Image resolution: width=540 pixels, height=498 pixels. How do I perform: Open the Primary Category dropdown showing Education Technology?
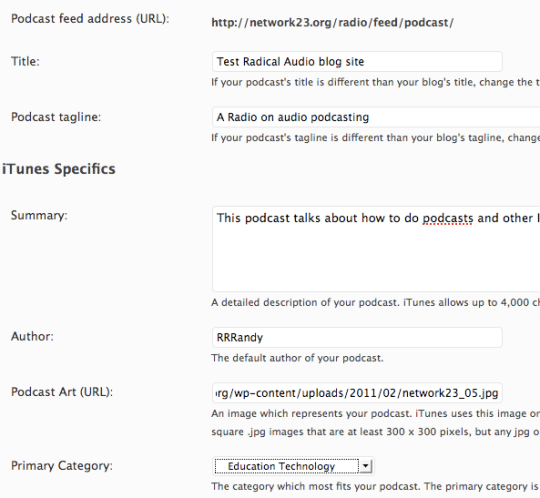point(293,466)
